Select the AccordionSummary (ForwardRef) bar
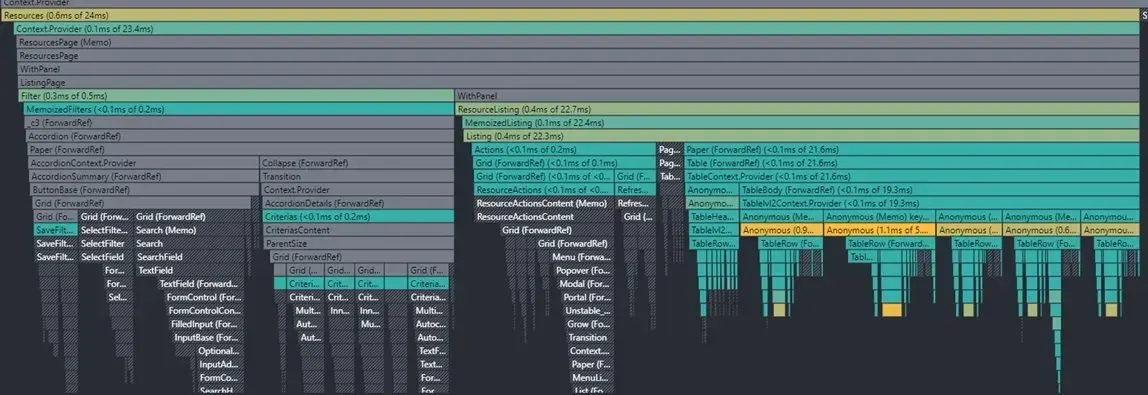 (x=144, y=176)
